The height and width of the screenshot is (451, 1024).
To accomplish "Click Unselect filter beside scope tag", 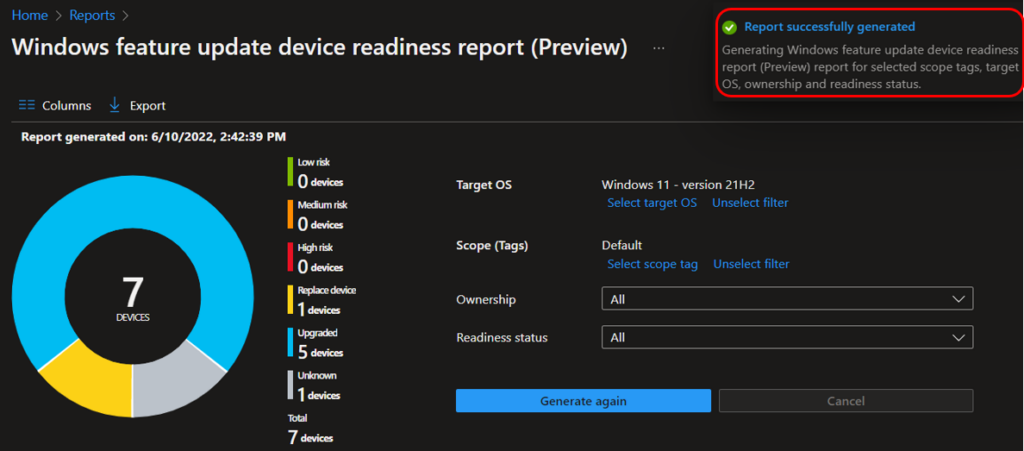I will 751,264.
